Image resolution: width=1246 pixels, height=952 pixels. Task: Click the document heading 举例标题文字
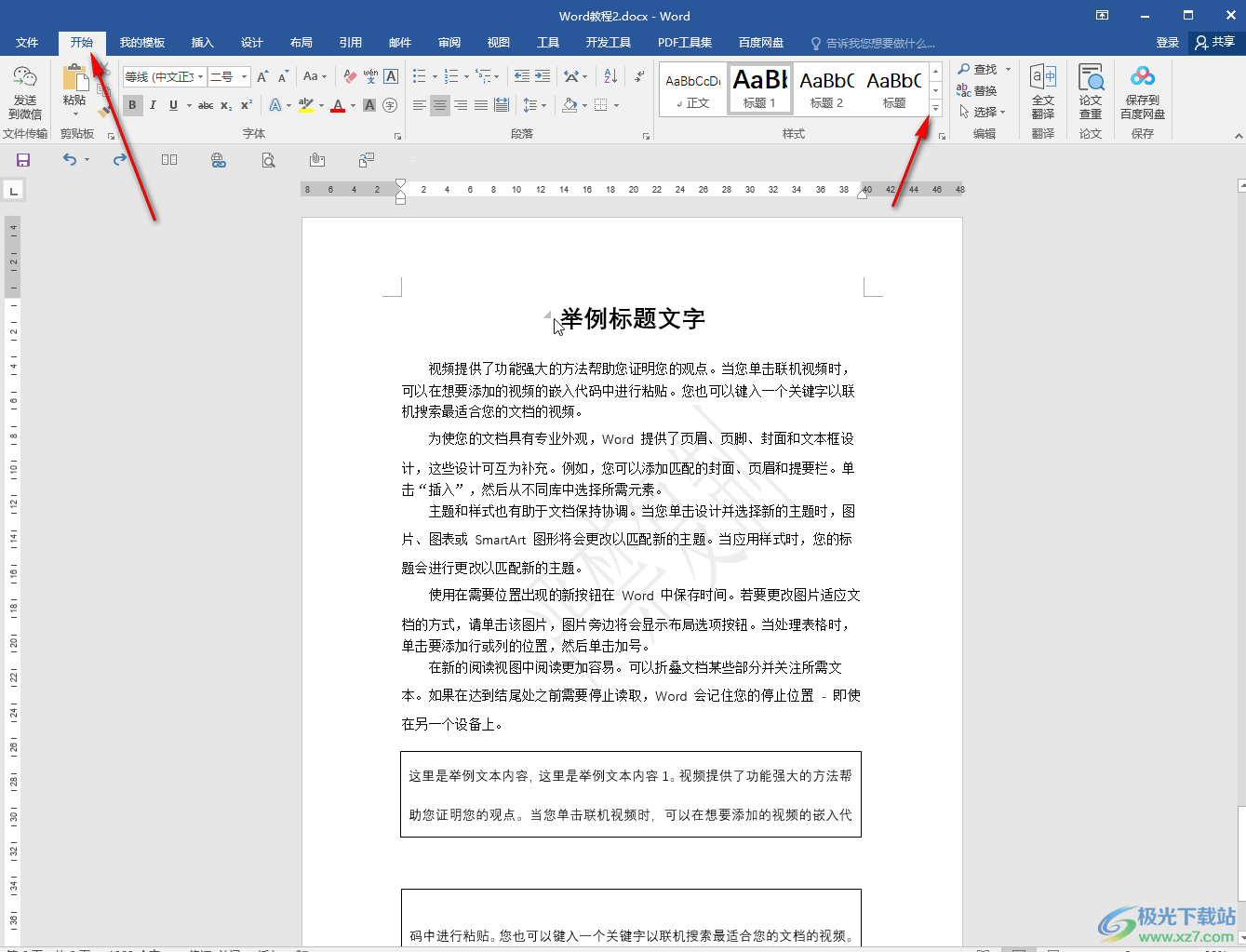633,319
